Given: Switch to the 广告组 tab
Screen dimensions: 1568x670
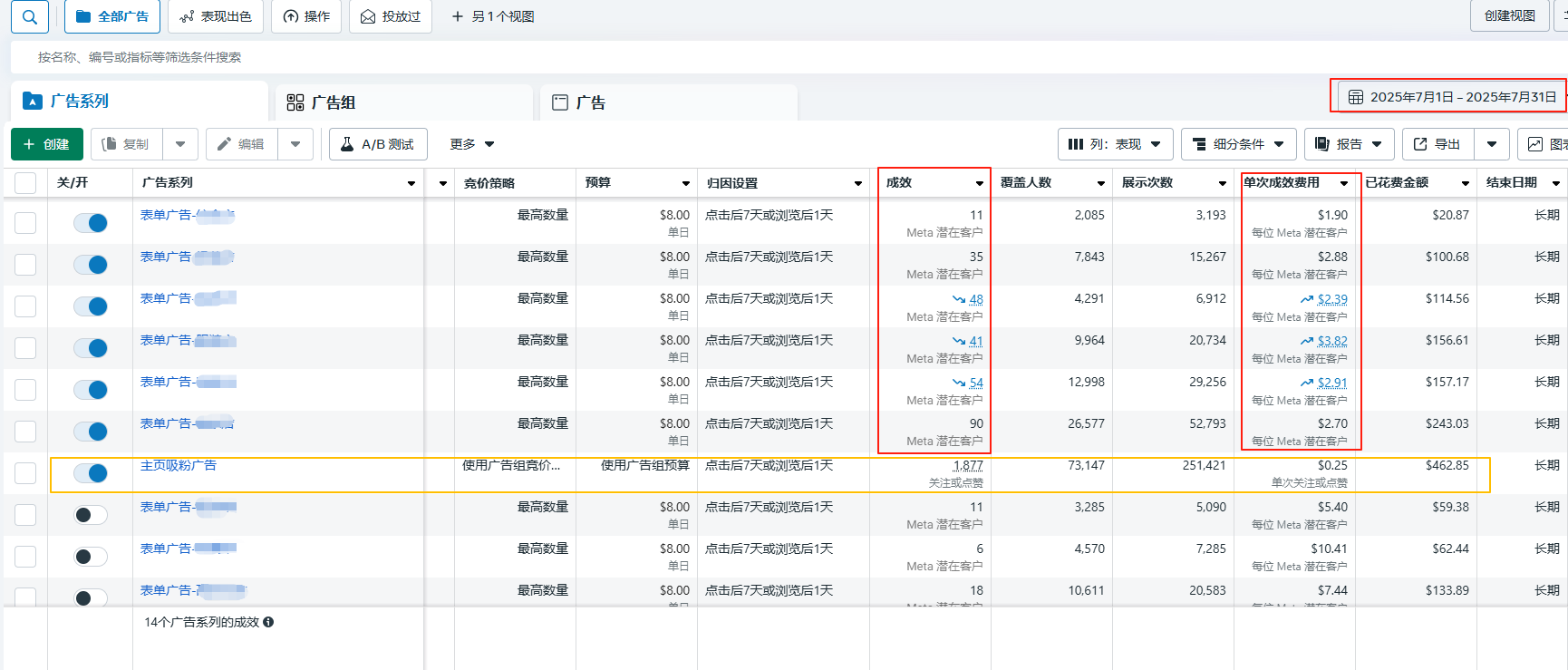Looking at the screenshot, I should click(x=404, y=102).
